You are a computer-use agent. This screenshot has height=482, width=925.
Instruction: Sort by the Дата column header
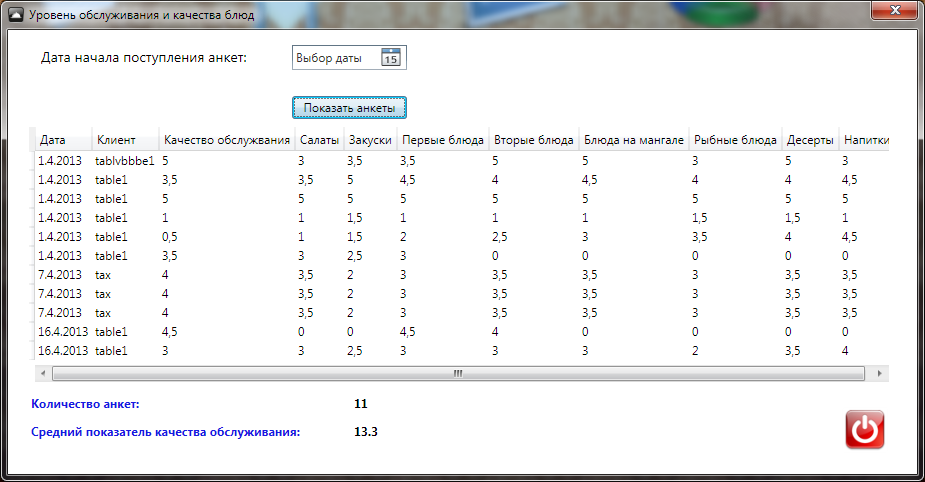point(63,140)
